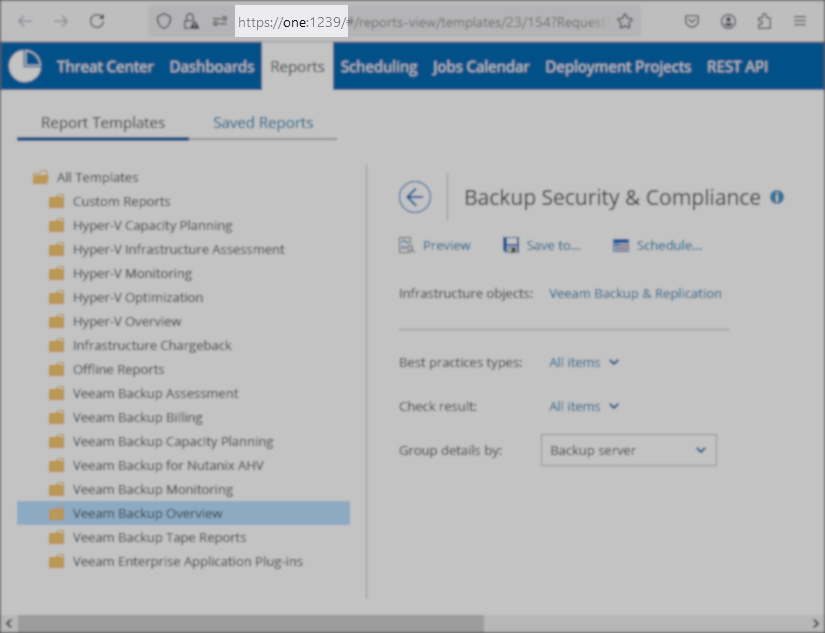Click the Preview report icon
Viewport: 825px width, 633px height.
[406, 245]
